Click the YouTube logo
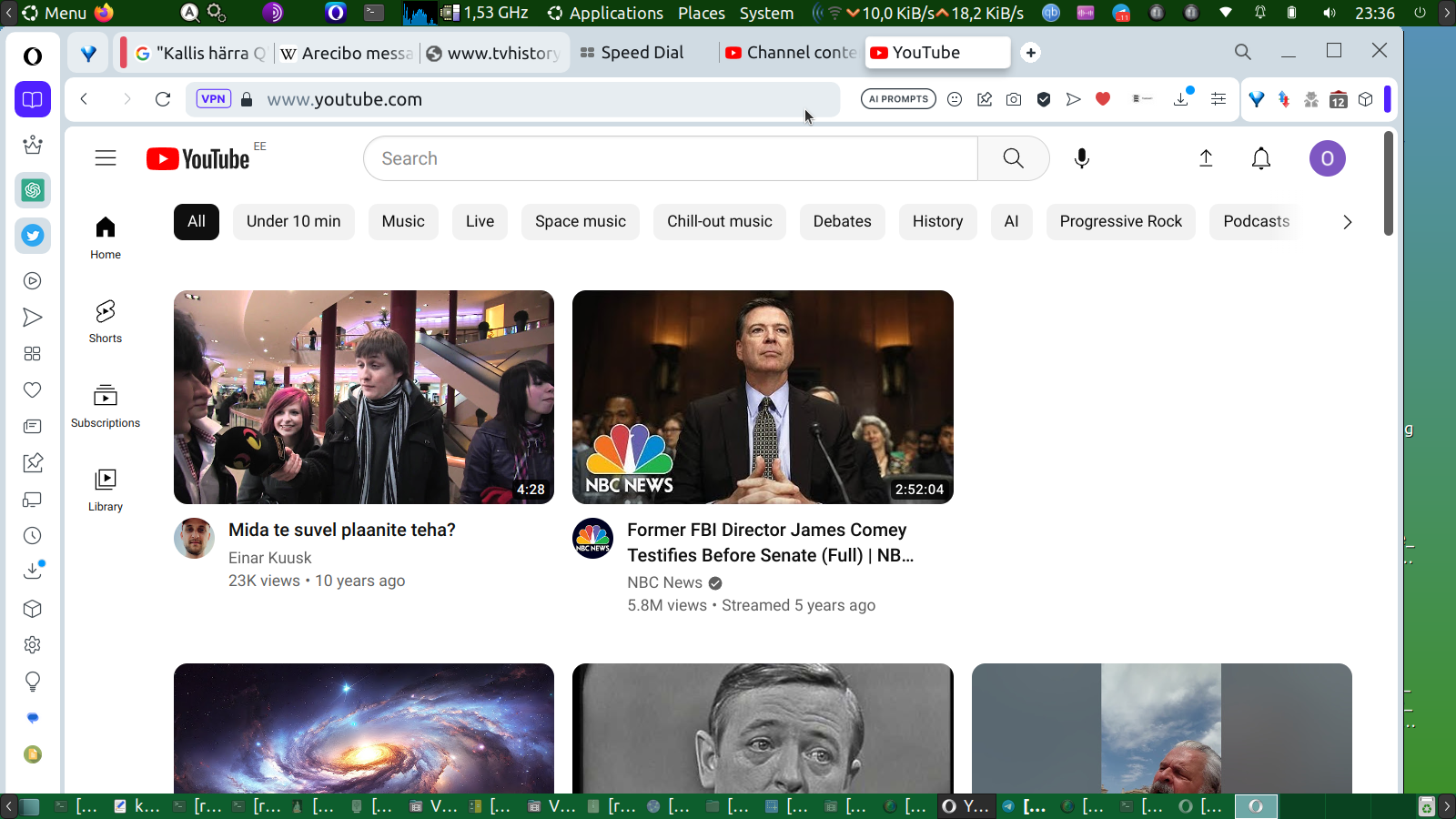 [x=198, y=159]
